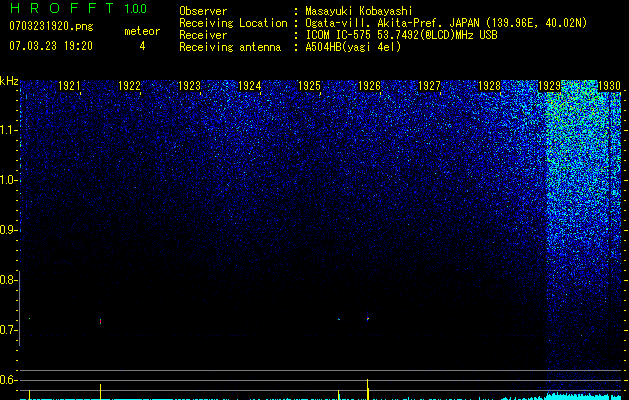The image size is (629, 400).
Task: Click the 1924 time marker
Action: coord(250,85)
